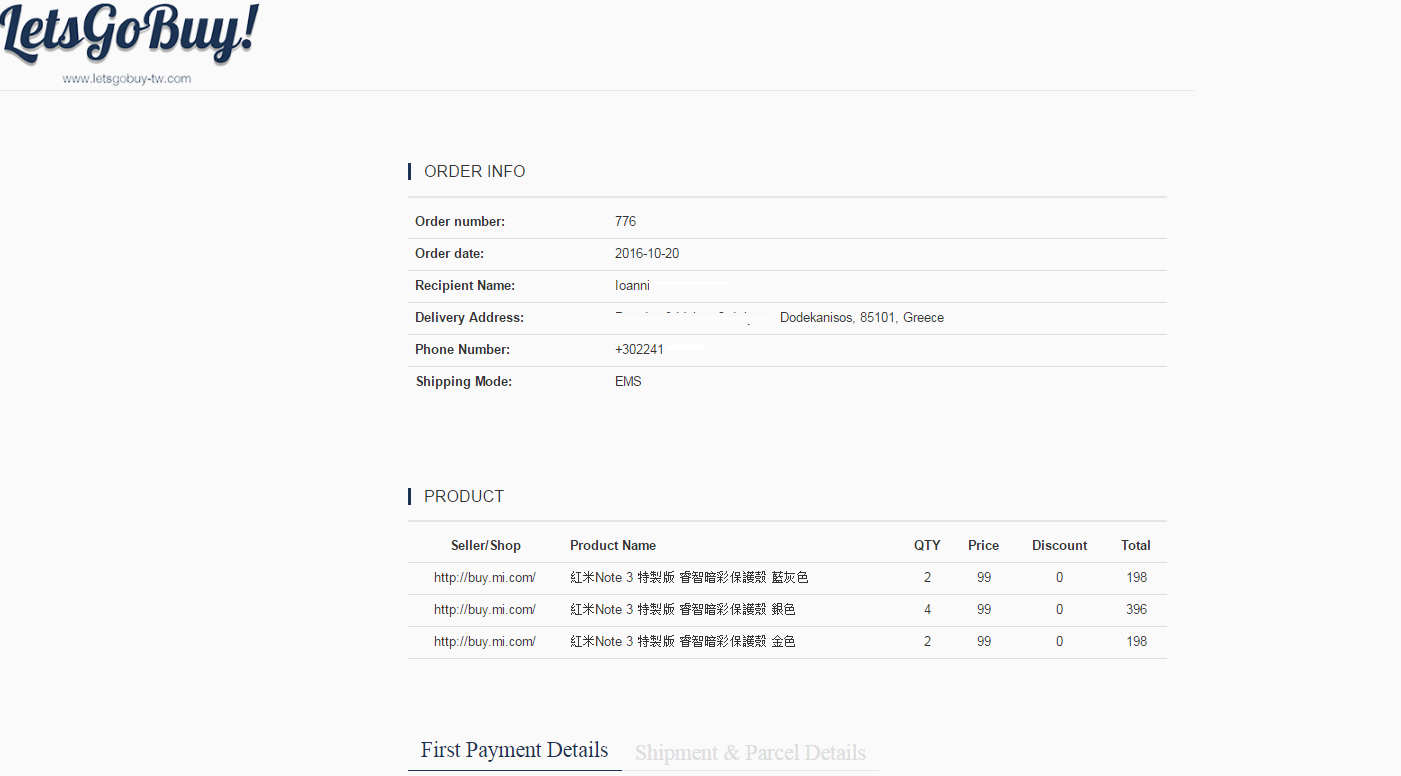Open buy.mi.com link for 藍灰色 product
Screen dimensions: 1401x776
485,577
